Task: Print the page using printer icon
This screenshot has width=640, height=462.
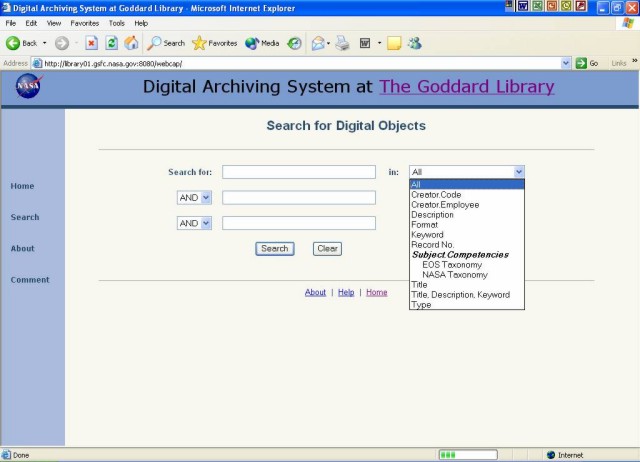Action: point(342,43)
